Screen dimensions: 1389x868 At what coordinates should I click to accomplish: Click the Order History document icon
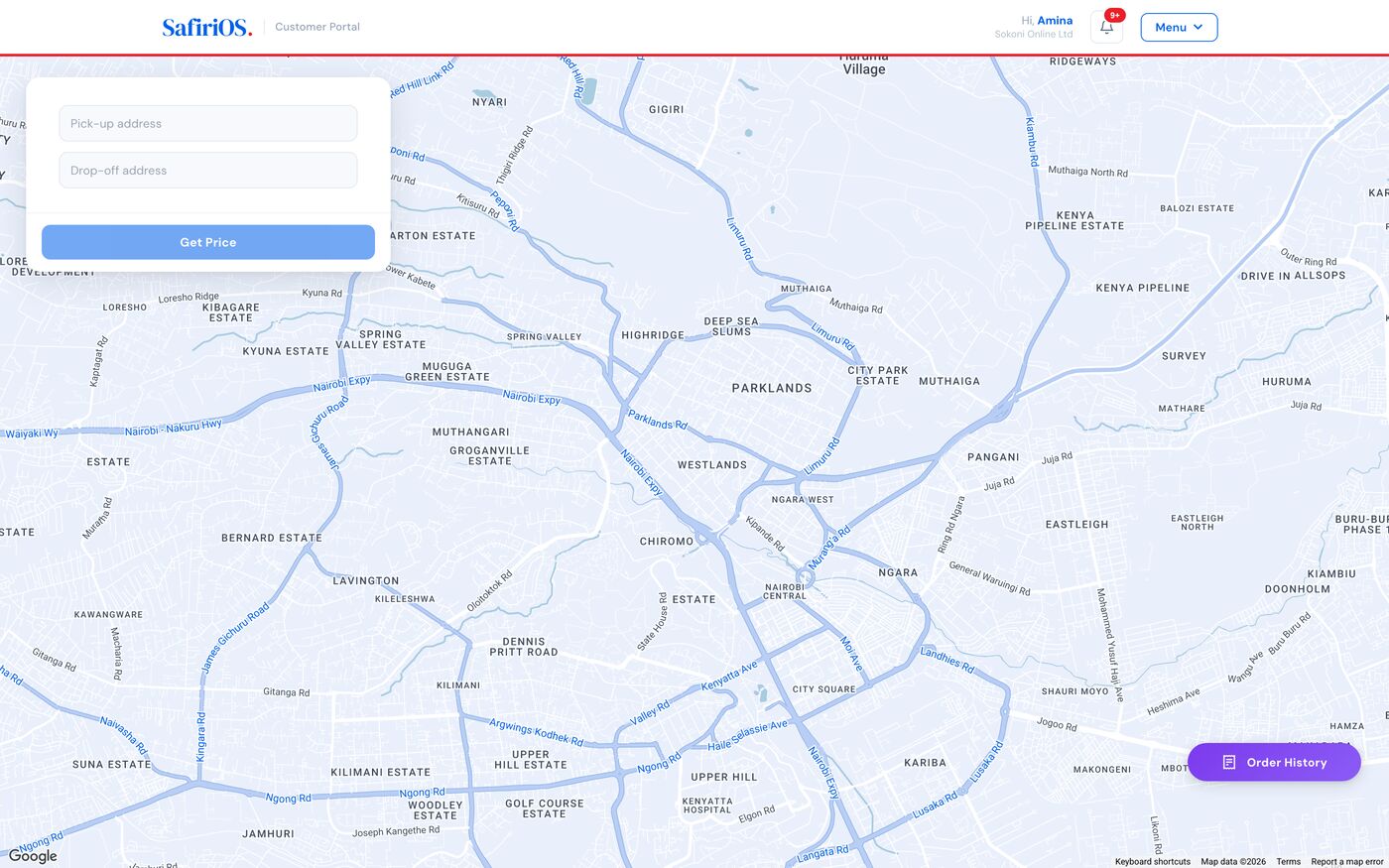pyautogui.click(x=1228, y=762)
